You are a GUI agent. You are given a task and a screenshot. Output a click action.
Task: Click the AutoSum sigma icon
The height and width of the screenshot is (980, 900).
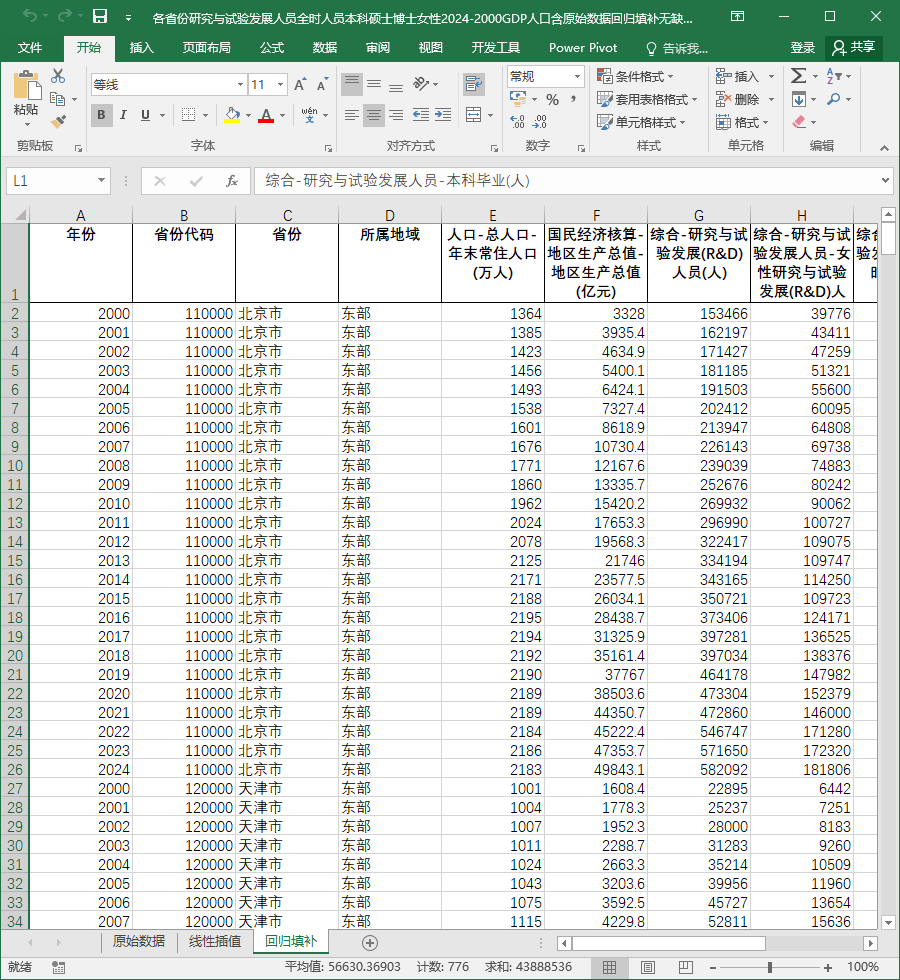point(798,76)
